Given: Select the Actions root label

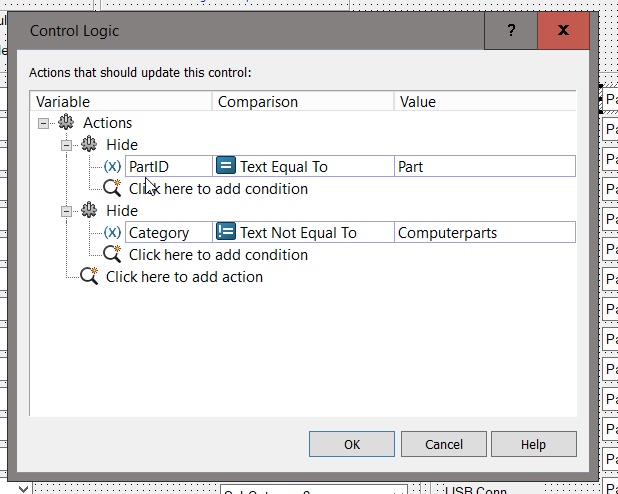Looking at the screenshot, I should pos(107,123).
